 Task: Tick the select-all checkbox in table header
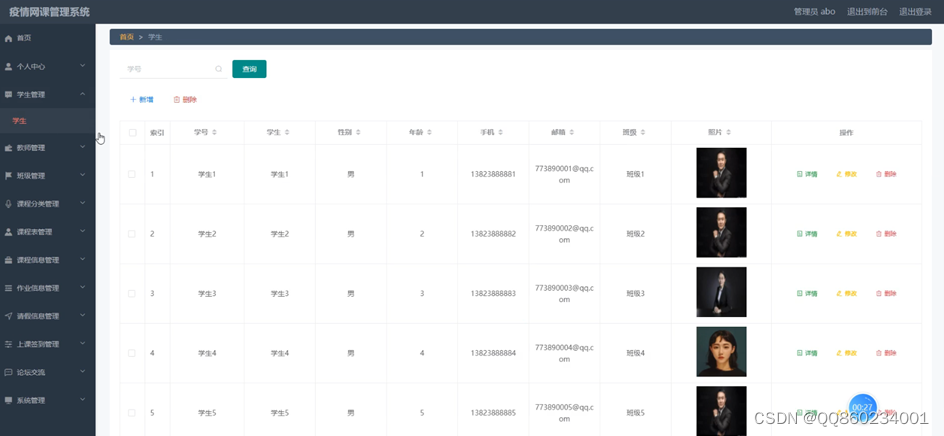pos(132,132)
